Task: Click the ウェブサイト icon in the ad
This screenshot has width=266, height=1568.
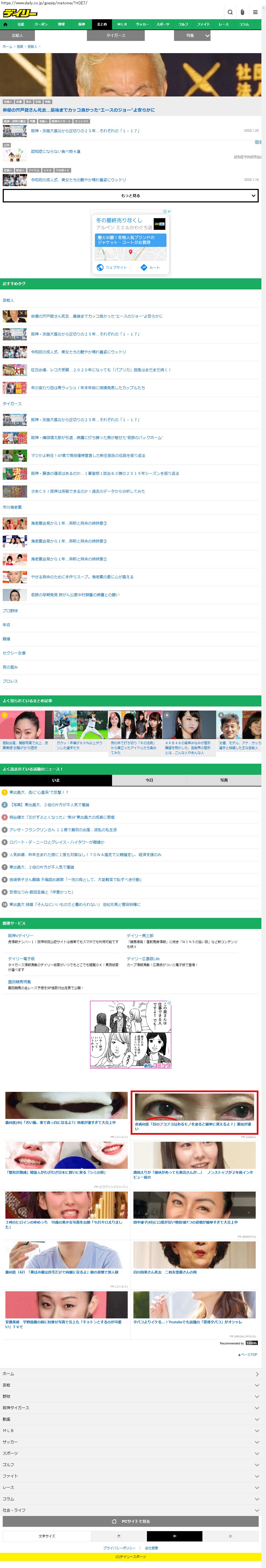Action: pyautogui.click(x=100, y=267)
